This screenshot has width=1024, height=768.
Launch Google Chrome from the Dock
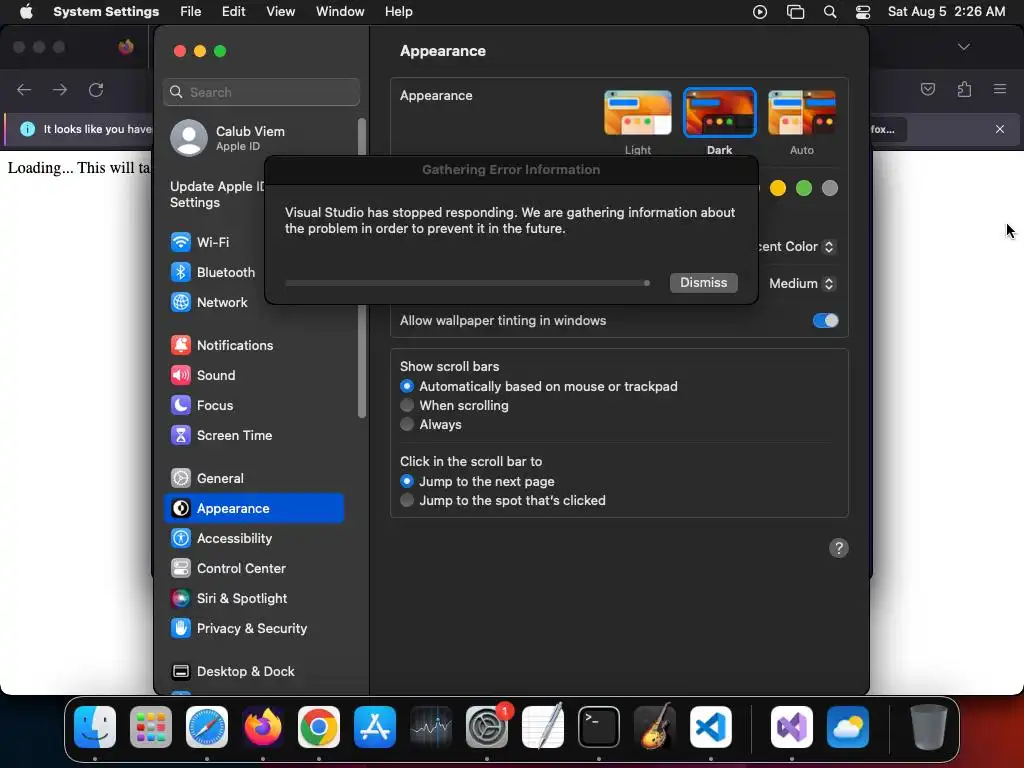pos(319,727)
